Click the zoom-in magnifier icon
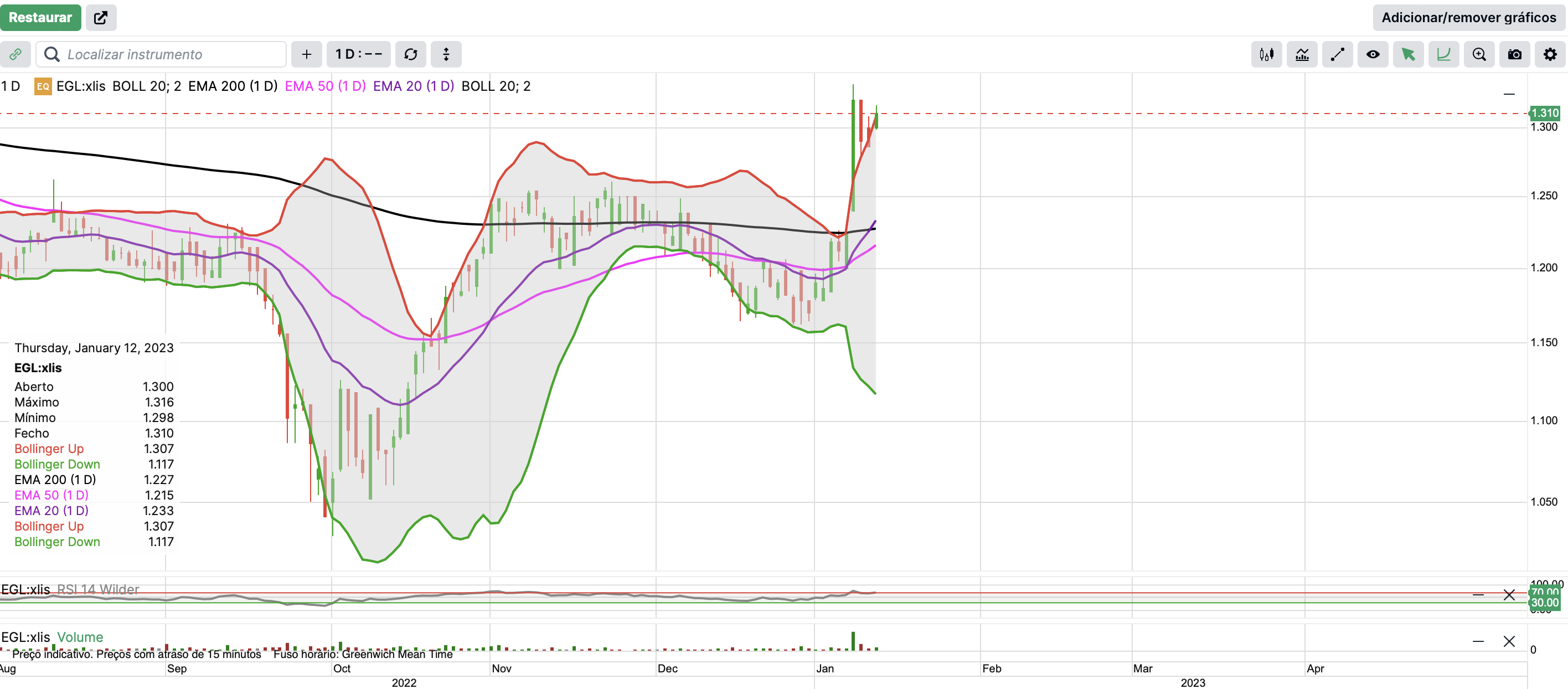The image size is (1568, 689). [x=1478, y=55]
